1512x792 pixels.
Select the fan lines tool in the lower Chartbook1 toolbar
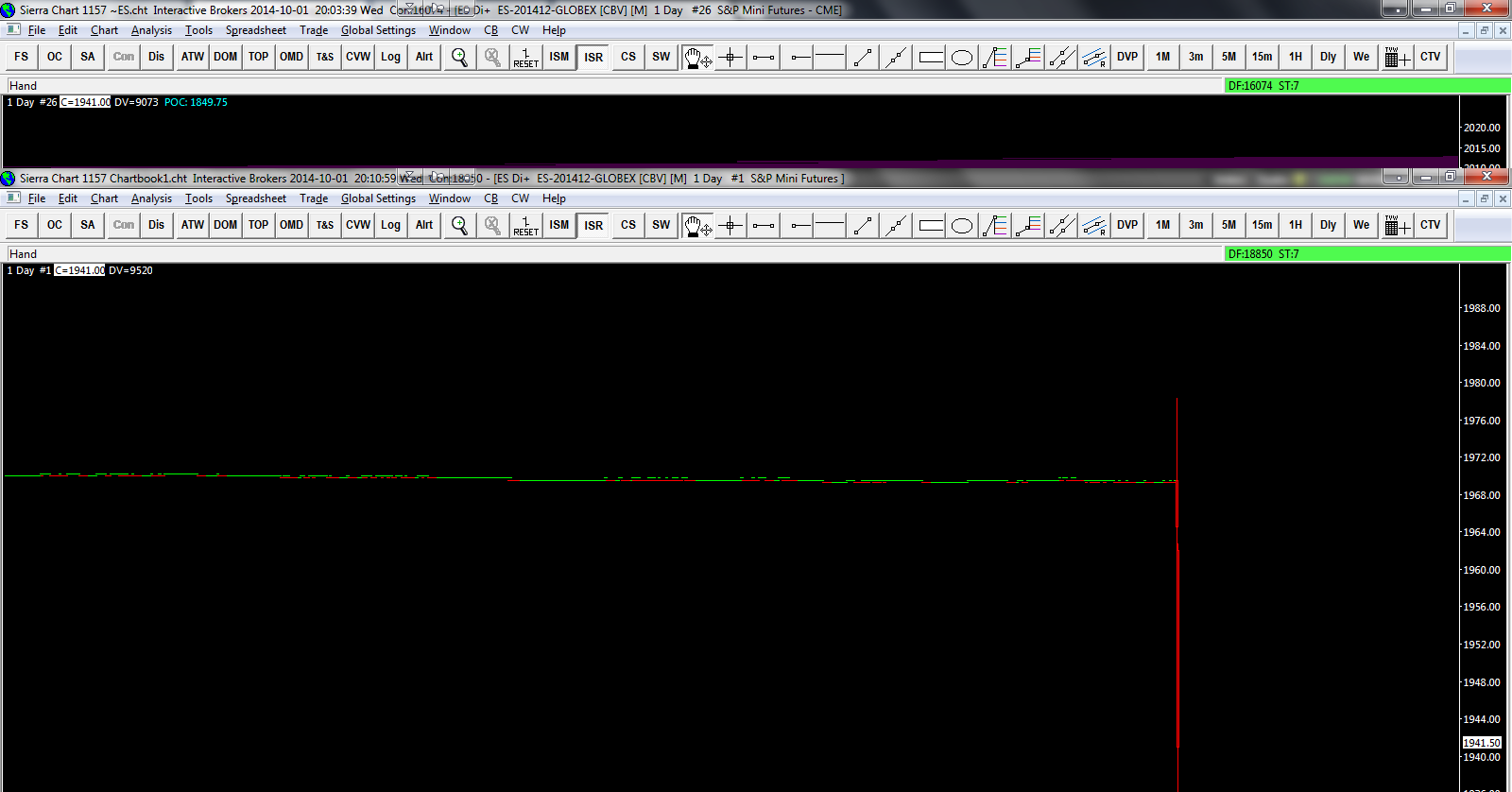[x=995, y=225]
